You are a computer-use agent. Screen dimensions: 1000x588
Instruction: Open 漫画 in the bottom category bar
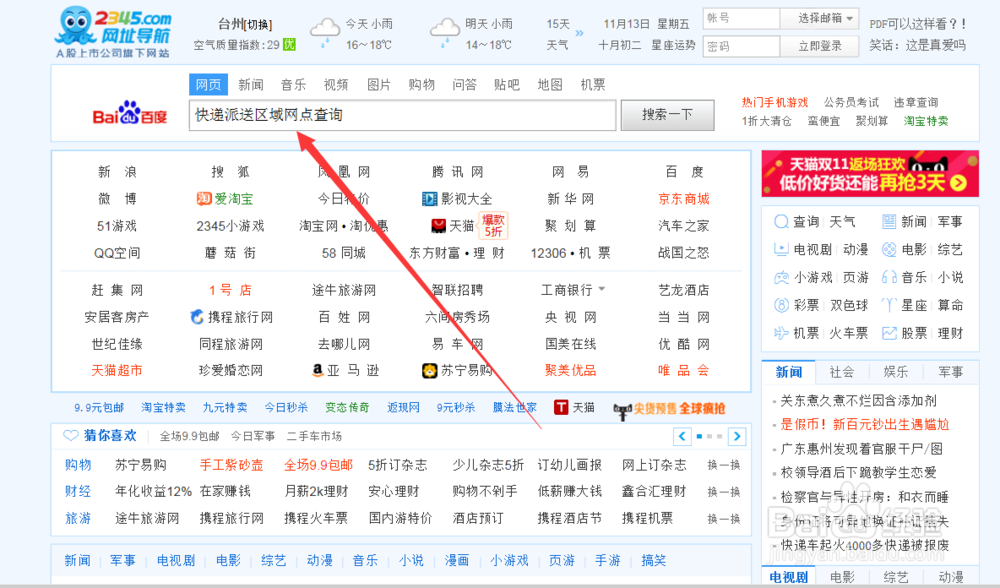(457, 561)
